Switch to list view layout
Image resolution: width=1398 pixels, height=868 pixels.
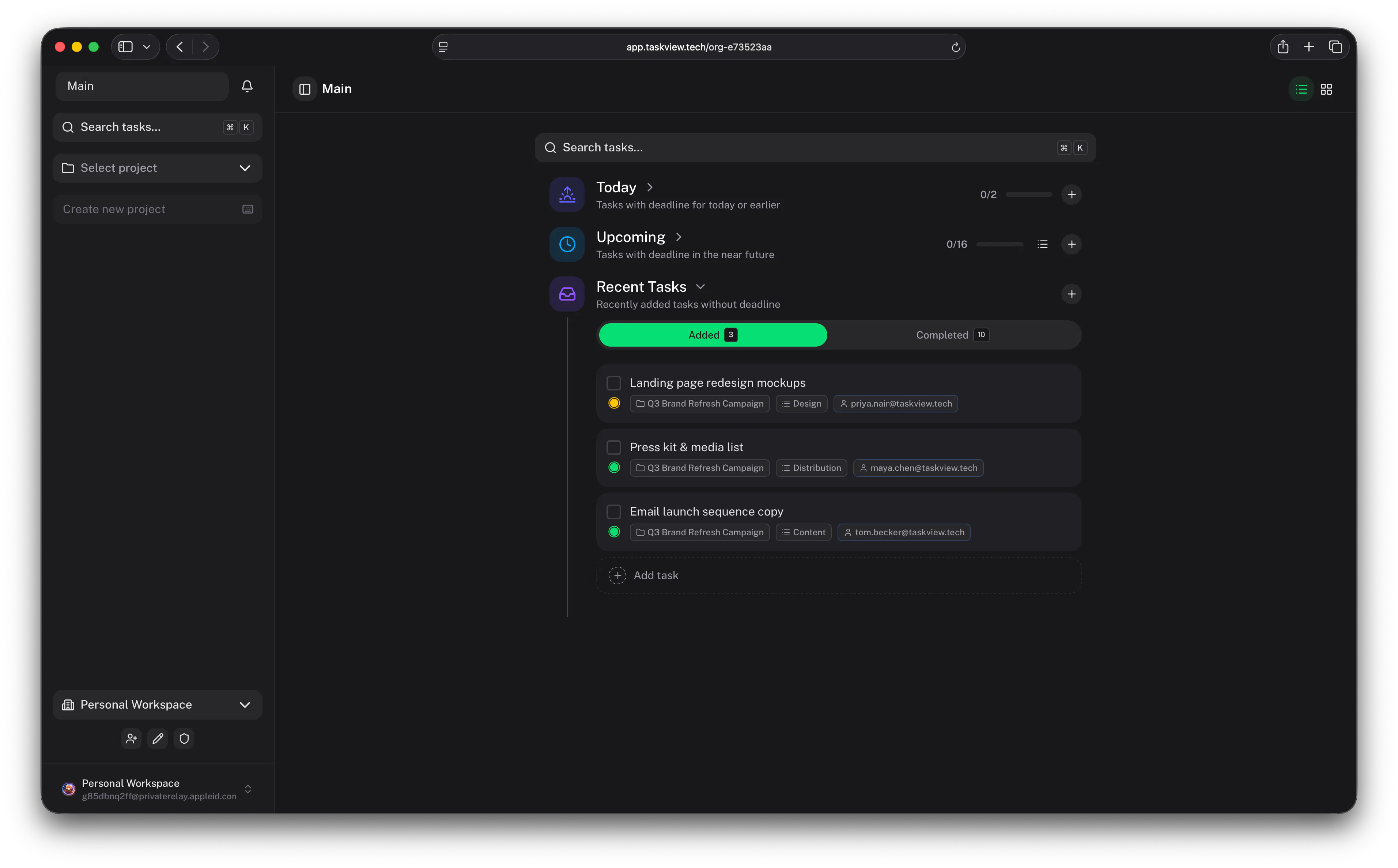pos(1301,89)
